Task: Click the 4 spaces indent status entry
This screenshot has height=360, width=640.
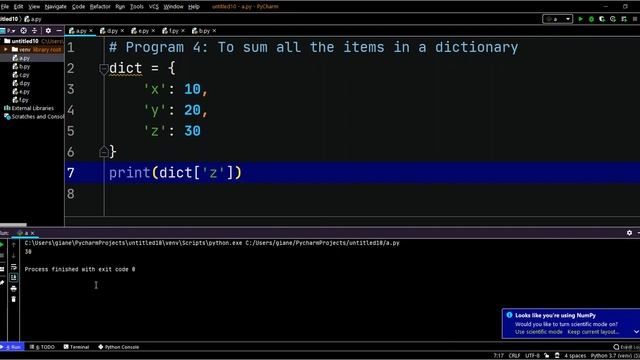Action: [x=575, y=356]
